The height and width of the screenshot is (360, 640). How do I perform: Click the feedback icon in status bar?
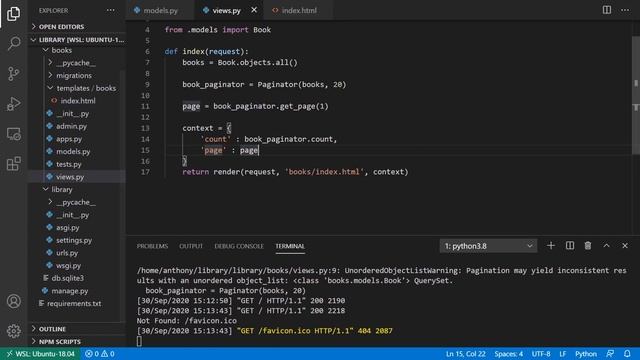tap(610, 354)
